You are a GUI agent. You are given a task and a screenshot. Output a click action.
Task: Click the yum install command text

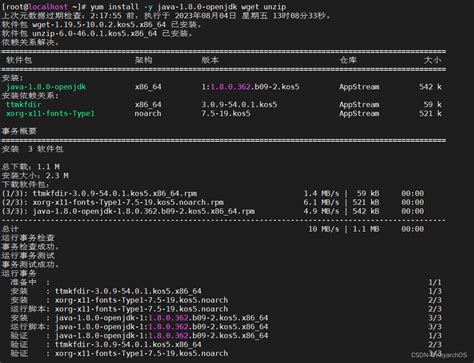point(188,7)
